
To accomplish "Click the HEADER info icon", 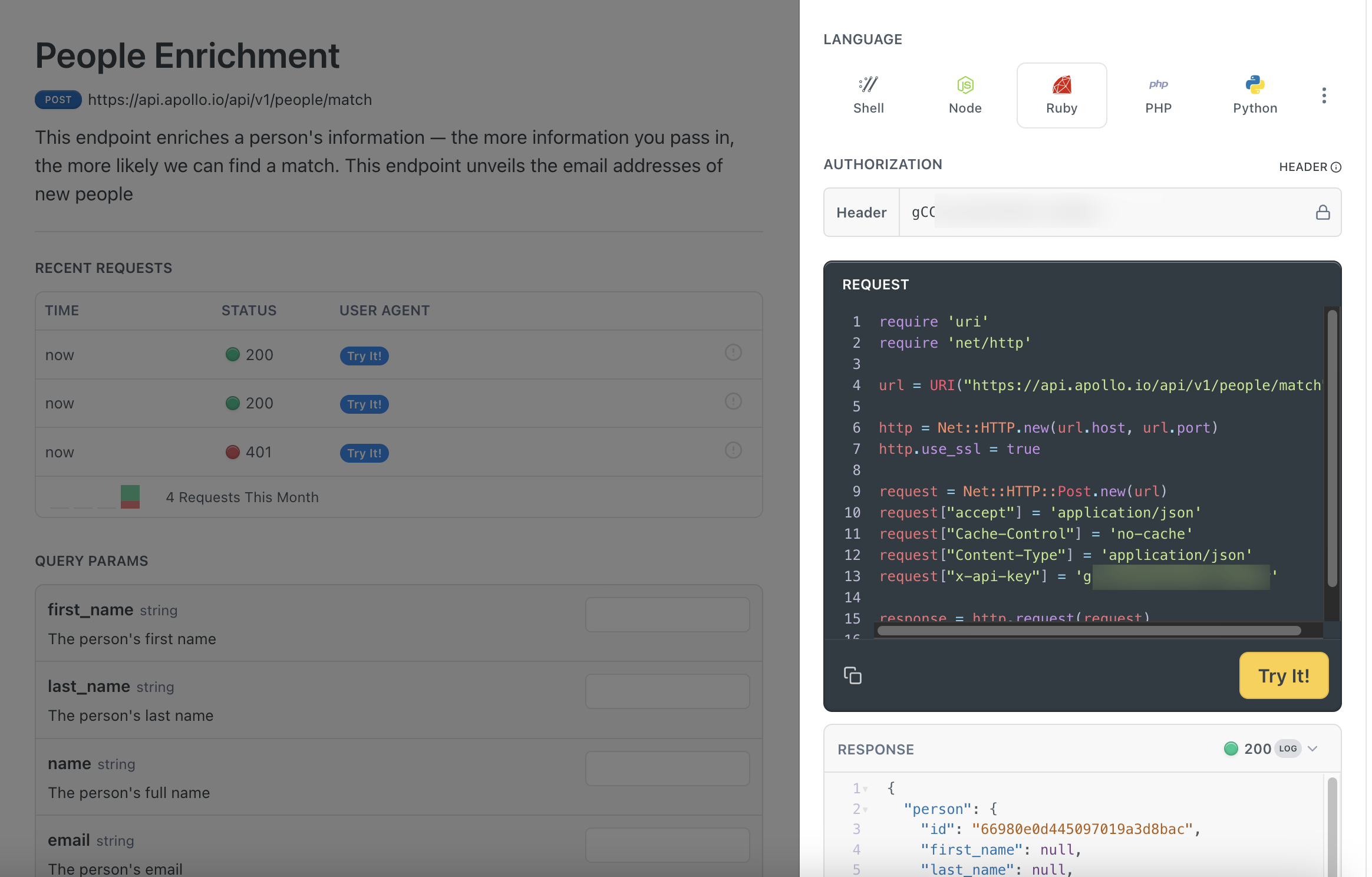I will pyautogui.click(x=1336, y=167).
